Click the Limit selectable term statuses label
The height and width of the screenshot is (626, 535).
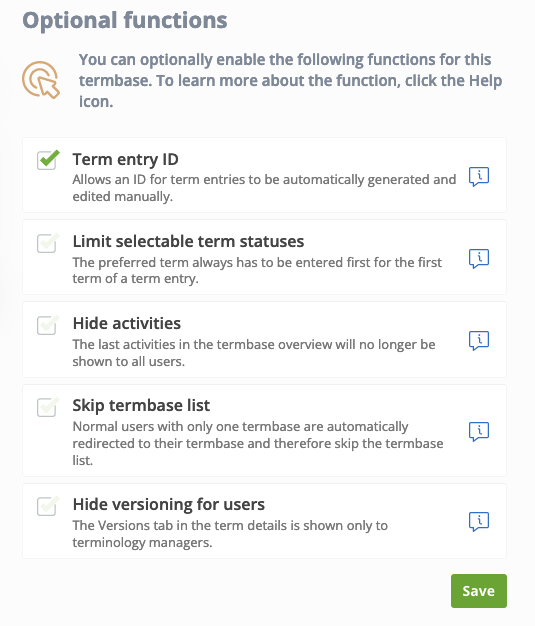click(x=188, y=242)
